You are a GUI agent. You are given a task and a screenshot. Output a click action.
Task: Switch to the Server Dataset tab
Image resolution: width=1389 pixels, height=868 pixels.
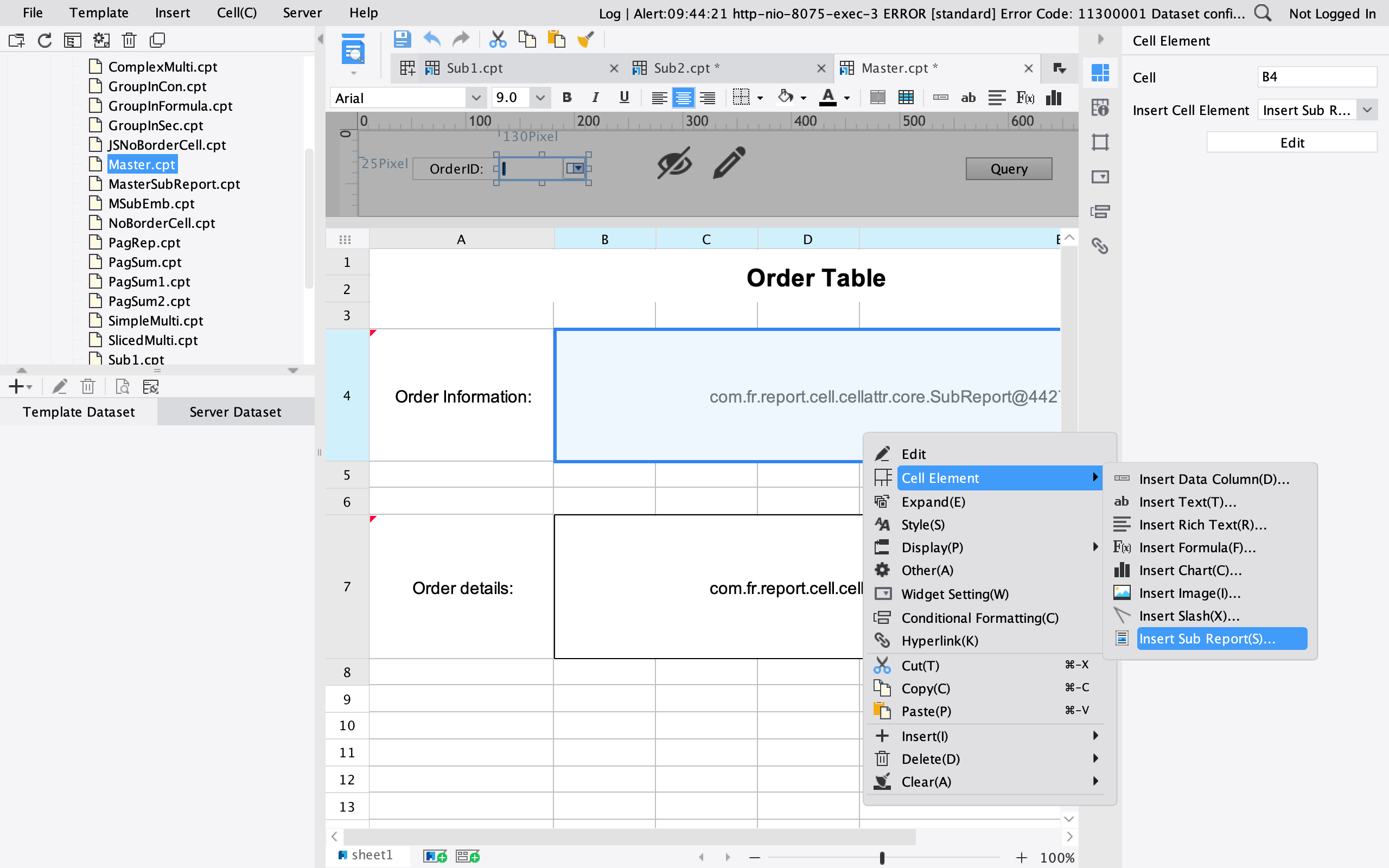point(235,412)
